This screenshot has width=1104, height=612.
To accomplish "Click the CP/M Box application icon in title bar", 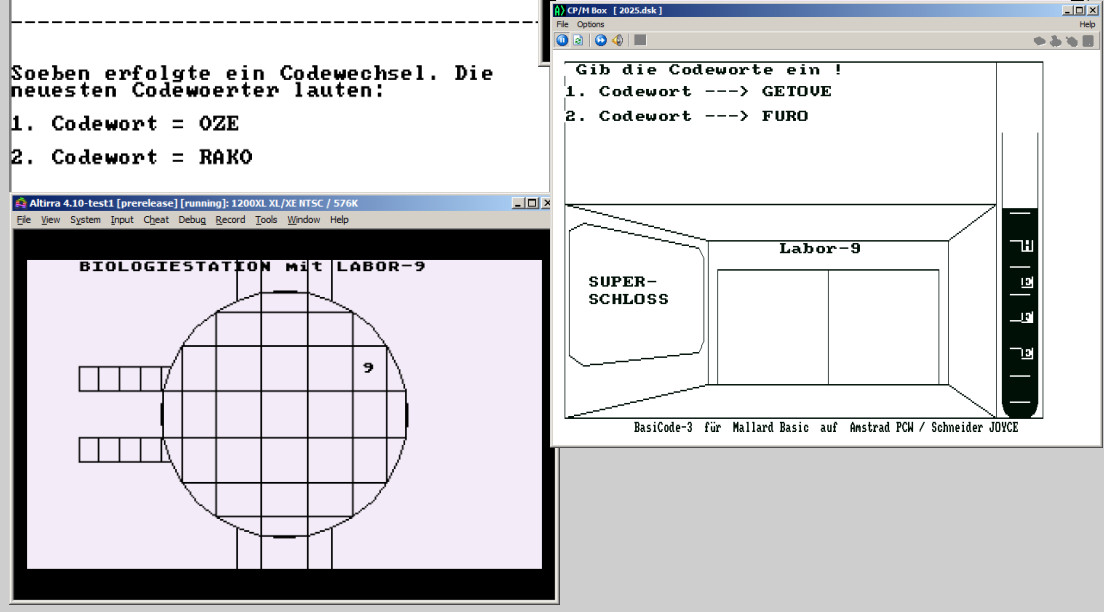I will (x=559, y=10).
